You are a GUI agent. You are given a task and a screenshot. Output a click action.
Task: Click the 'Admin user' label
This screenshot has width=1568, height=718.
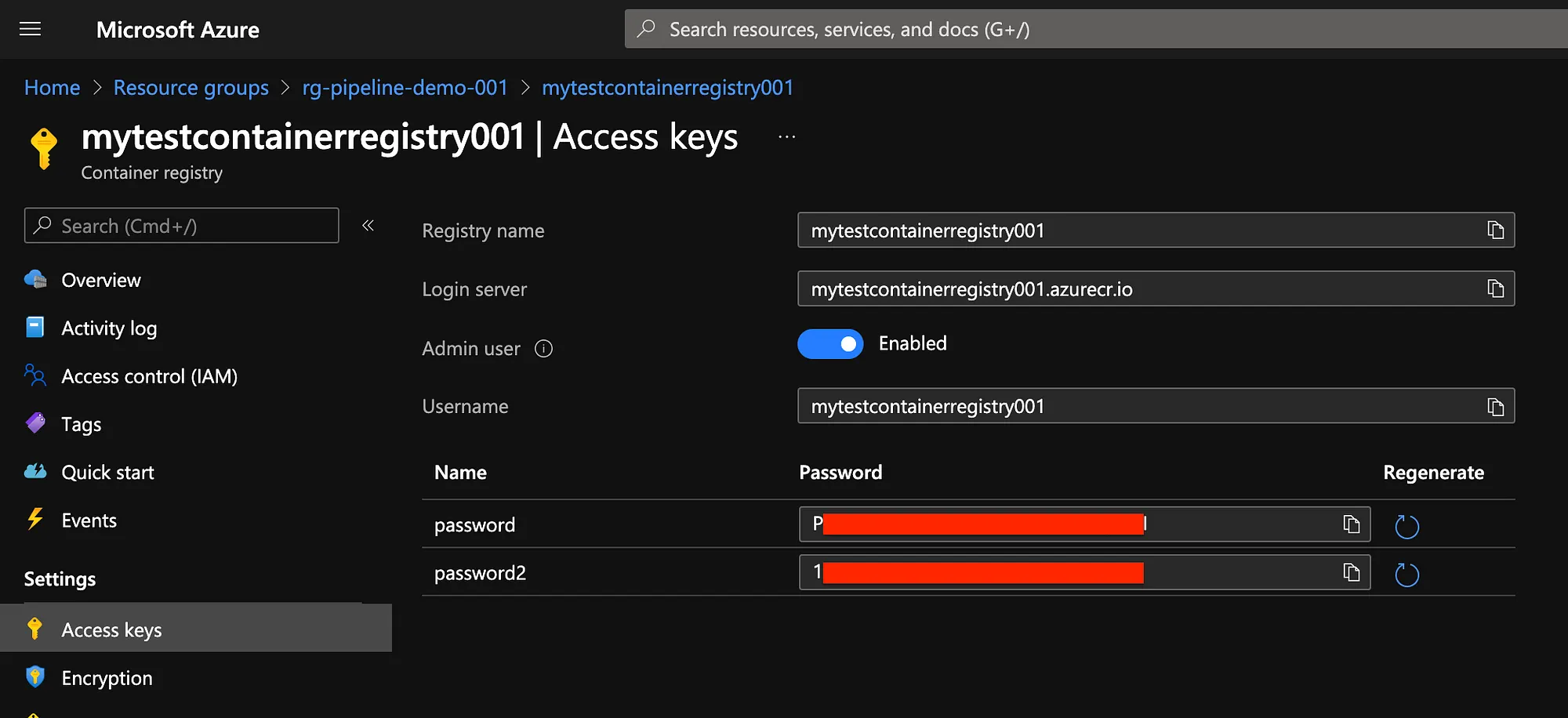[x=471, y=348]
